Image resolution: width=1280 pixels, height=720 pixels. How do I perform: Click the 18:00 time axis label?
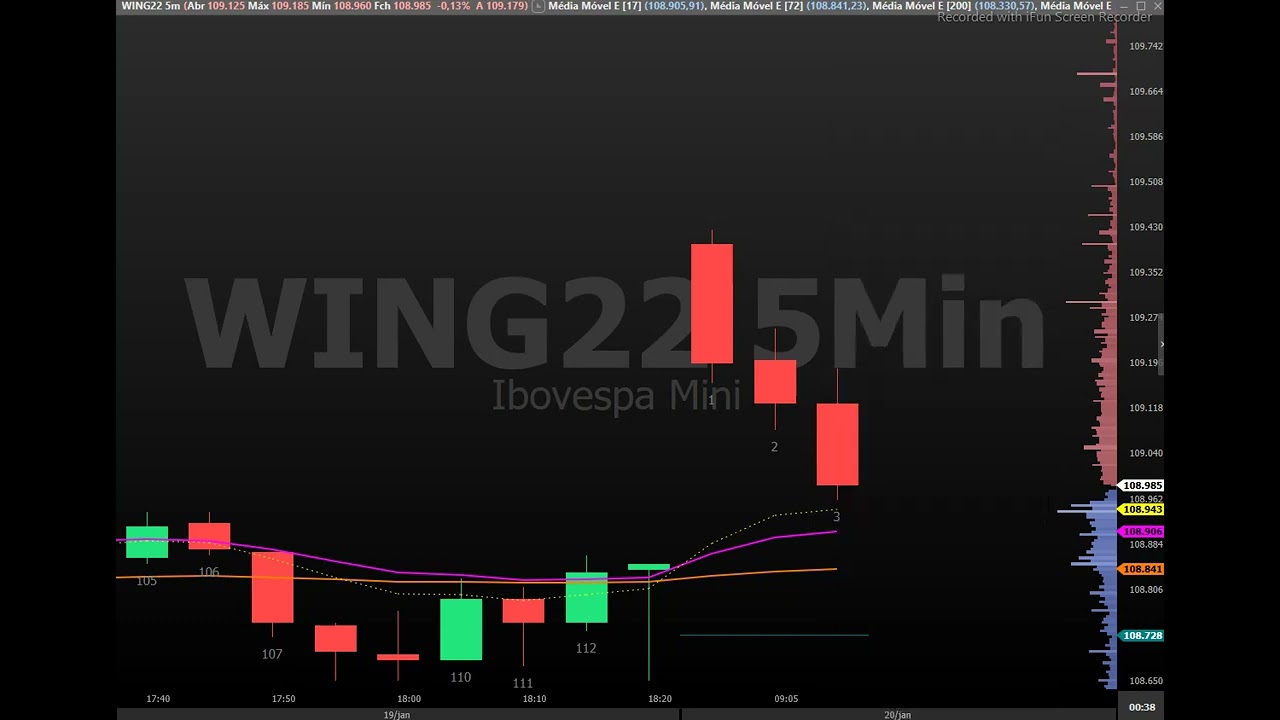[x=409, y=699]
